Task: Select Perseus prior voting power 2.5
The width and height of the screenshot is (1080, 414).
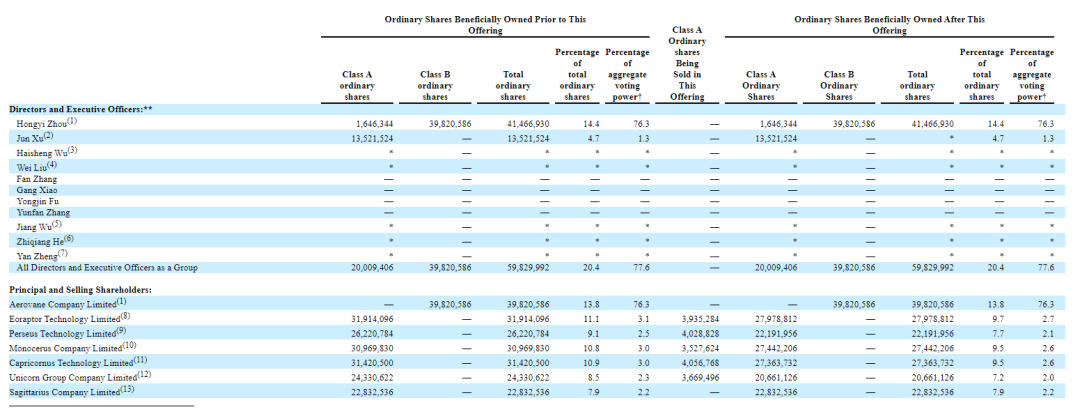Action: pyautogui.click(x=643, y=333)
